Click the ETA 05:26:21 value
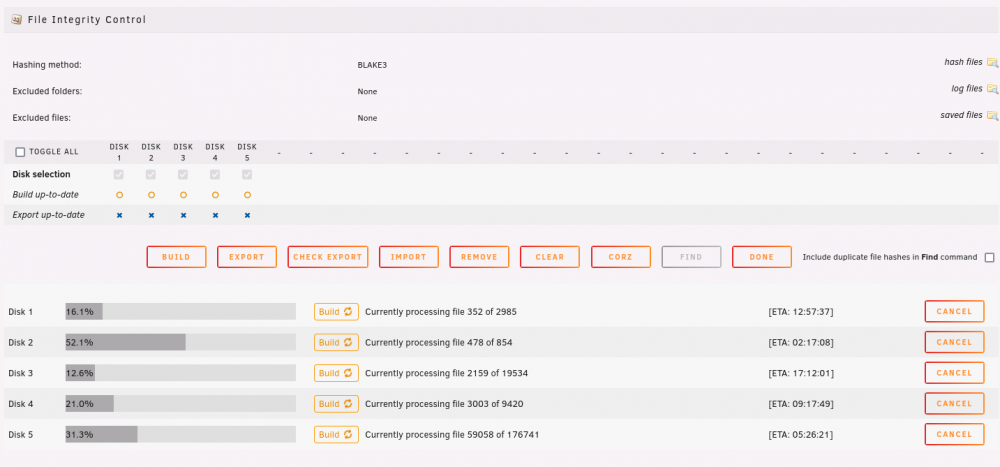The width and height of the screenshot is (1000, 467). (x=801, y=435)
